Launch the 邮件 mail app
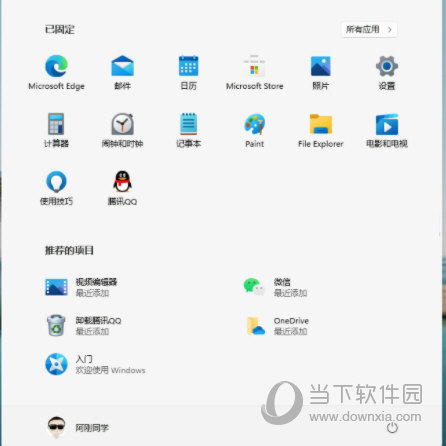The width and height of the screenshot is (446, 446). (x=122, y=72)
